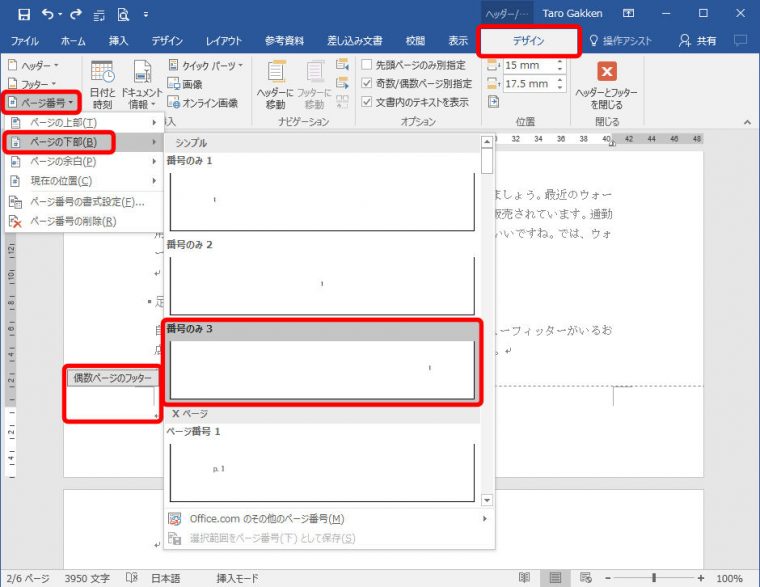Choose Remove Page Numbers (ページ番号の削除)

(x=83, y=222)
